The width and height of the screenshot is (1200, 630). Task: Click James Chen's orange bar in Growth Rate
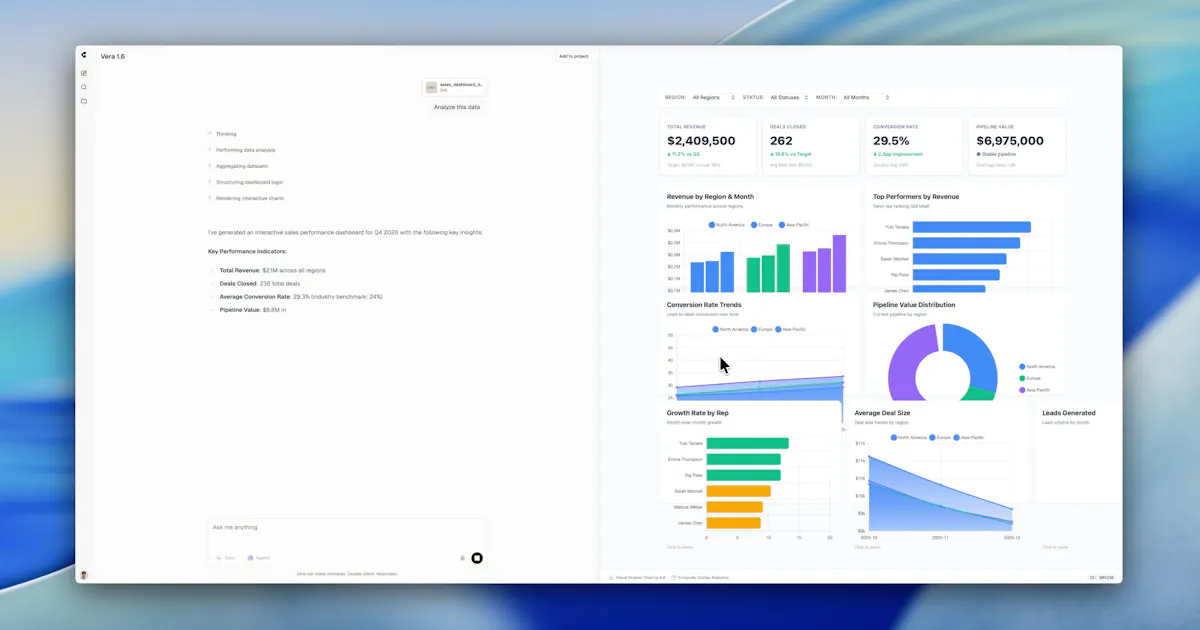[734, 522]
